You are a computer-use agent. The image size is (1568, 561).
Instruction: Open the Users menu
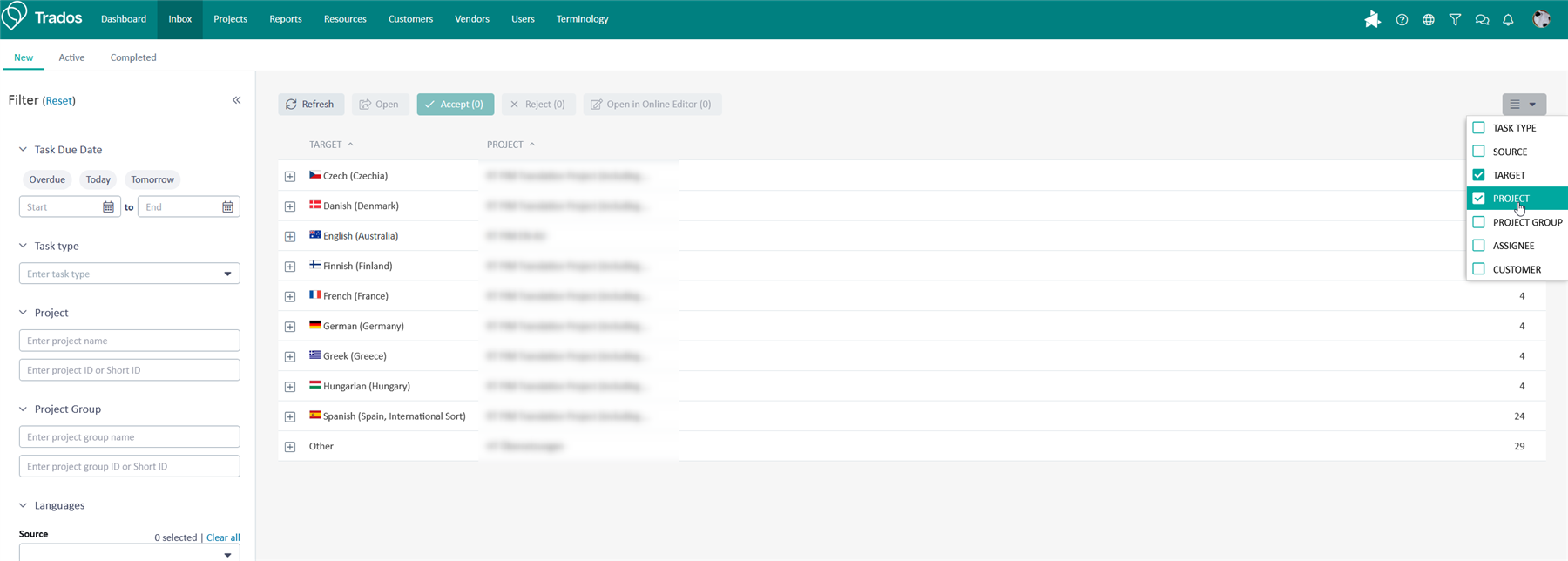[523, 19]
